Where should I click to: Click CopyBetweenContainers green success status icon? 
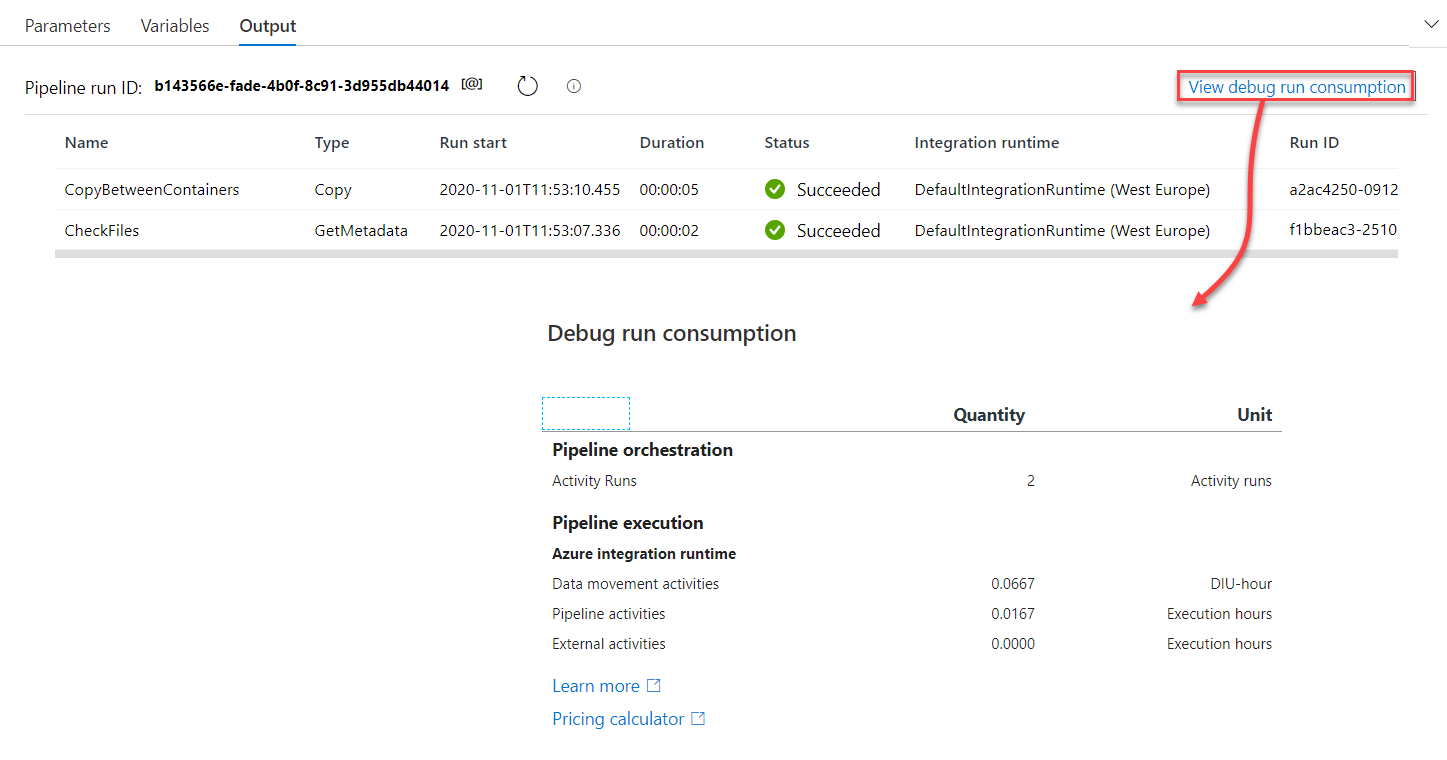(x=774, y=189)
